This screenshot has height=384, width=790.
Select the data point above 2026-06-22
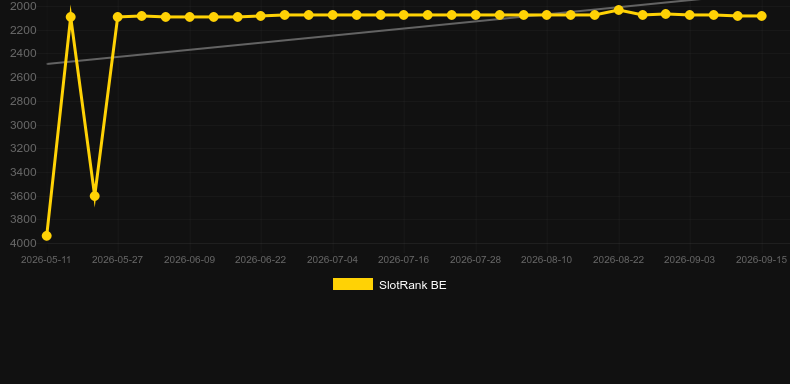pyautogui.click(x=260, y=16)
